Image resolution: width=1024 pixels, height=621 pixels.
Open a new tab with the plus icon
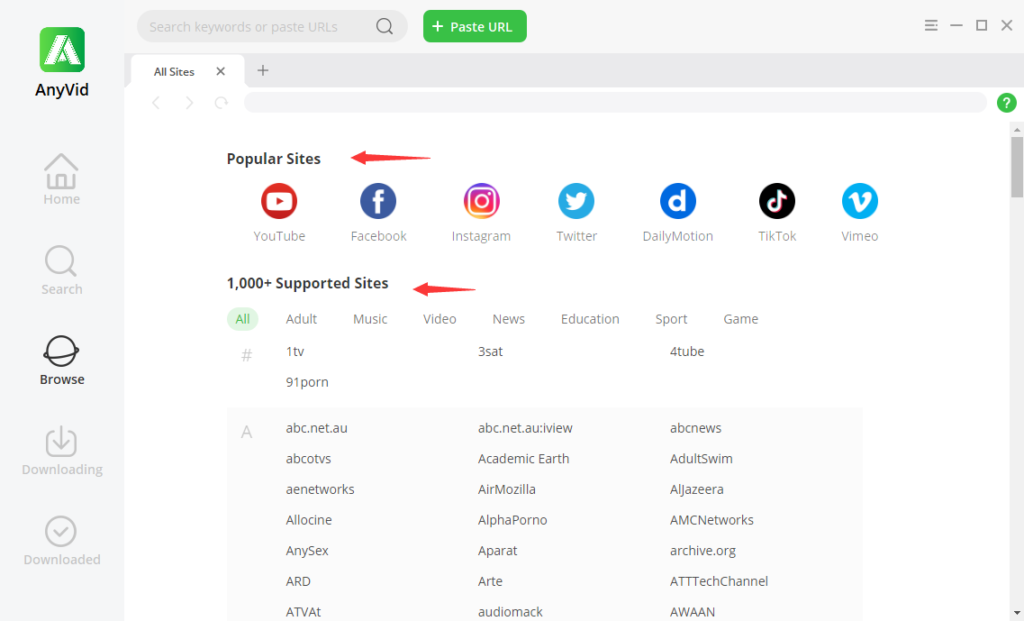263,71
